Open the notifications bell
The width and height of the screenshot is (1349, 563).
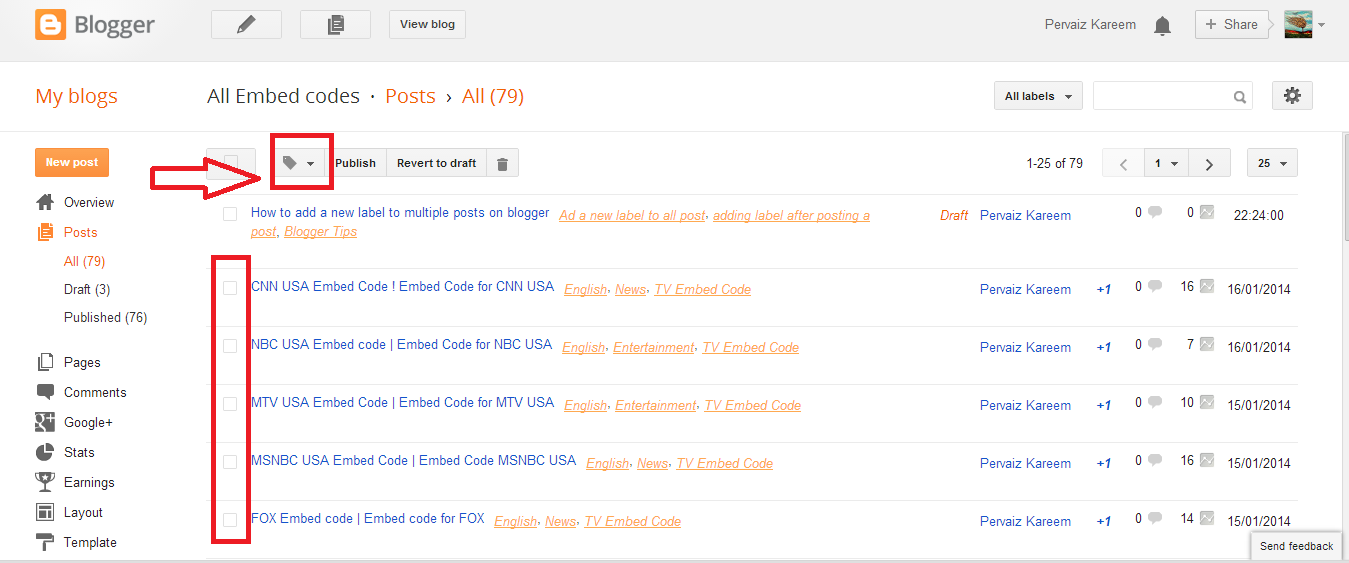tap(1162, 26)
